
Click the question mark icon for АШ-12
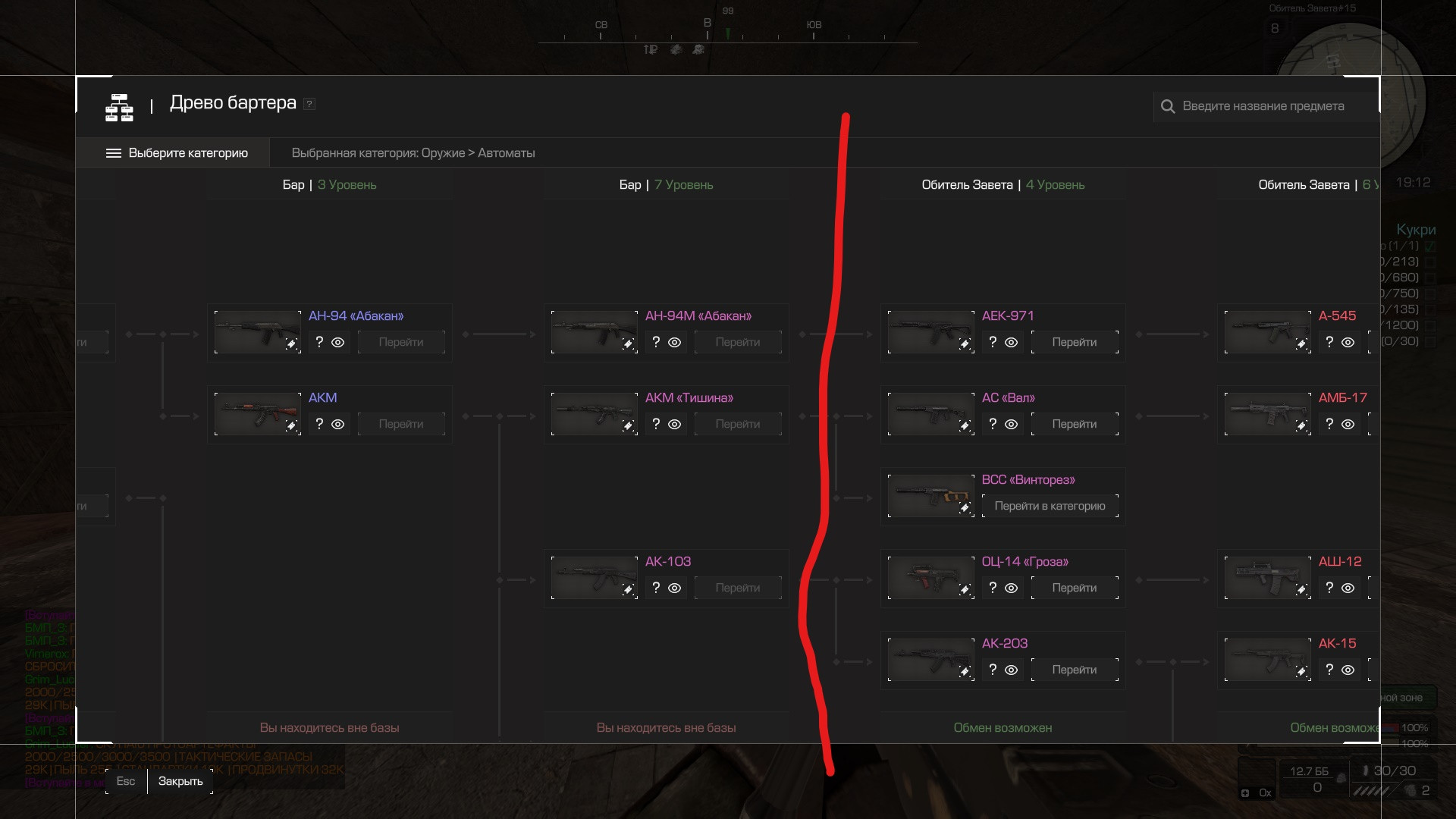pos(1329,588)
